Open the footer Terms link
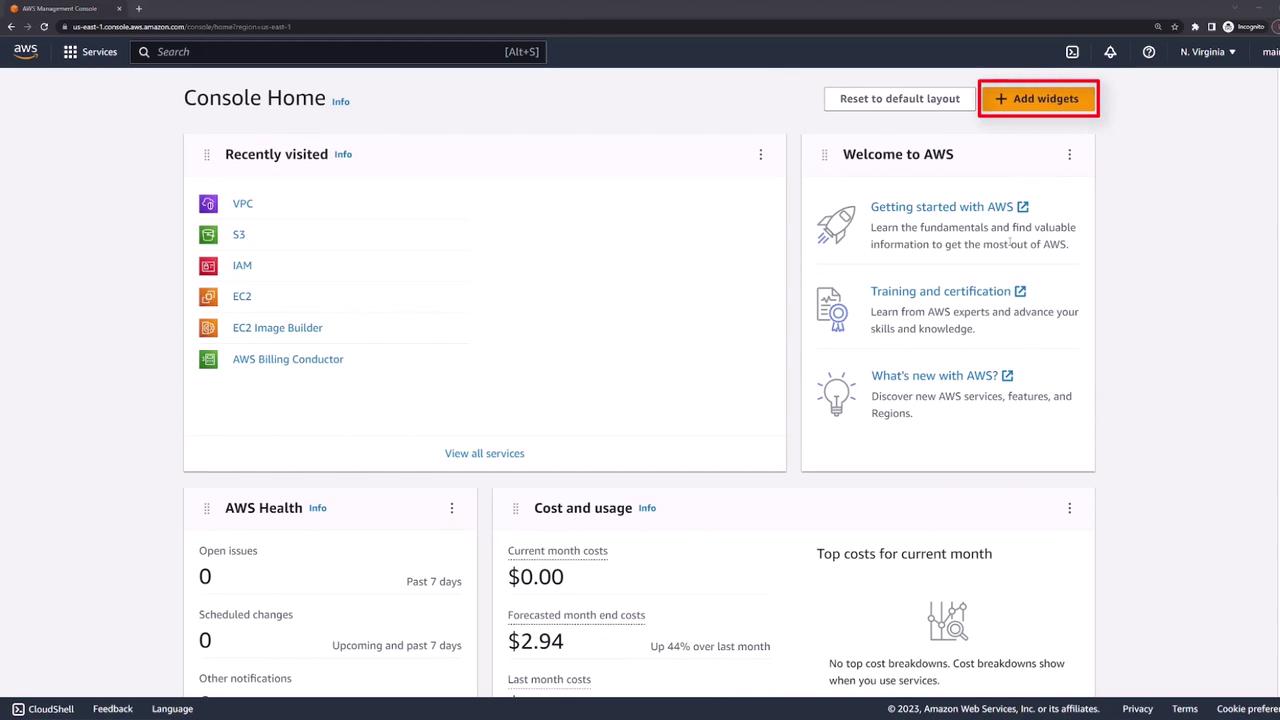 (x=1185, y=709)
